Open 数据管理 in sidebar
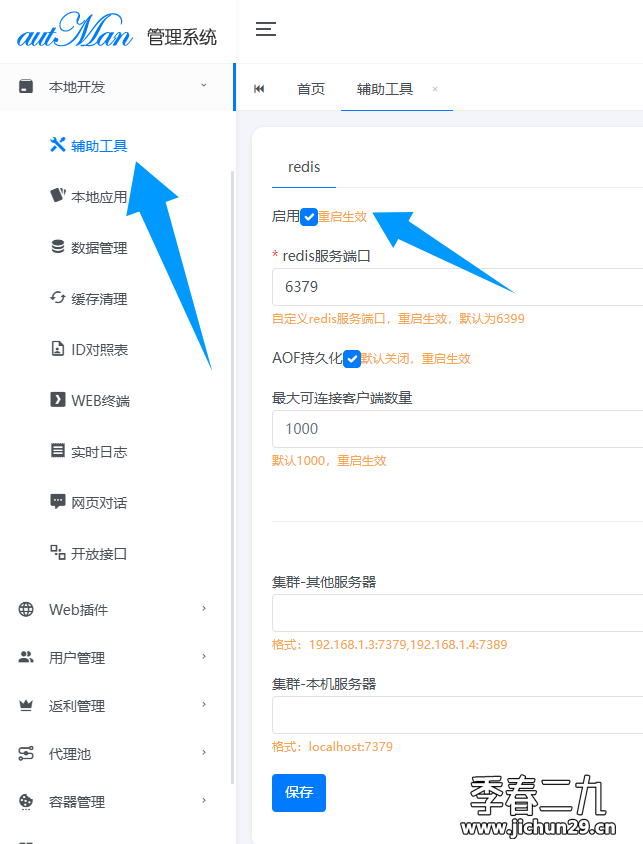Image resolution: width=643 pixels, height=844 pixels. coord(100,248)
